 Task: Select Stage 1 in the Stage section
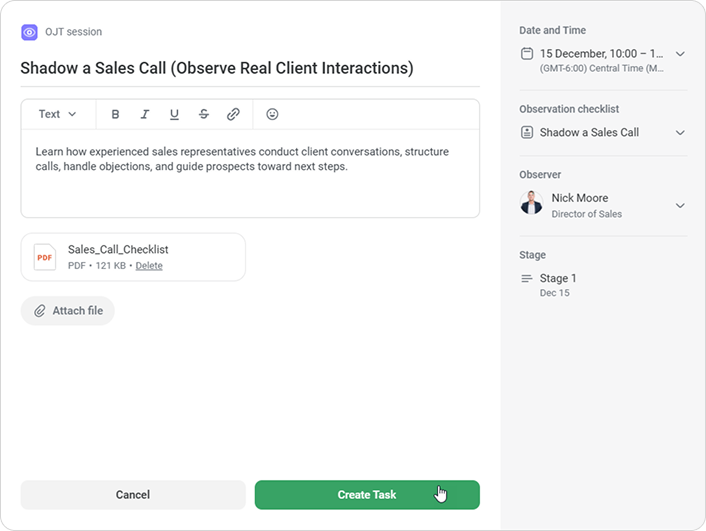click(557, 279)
